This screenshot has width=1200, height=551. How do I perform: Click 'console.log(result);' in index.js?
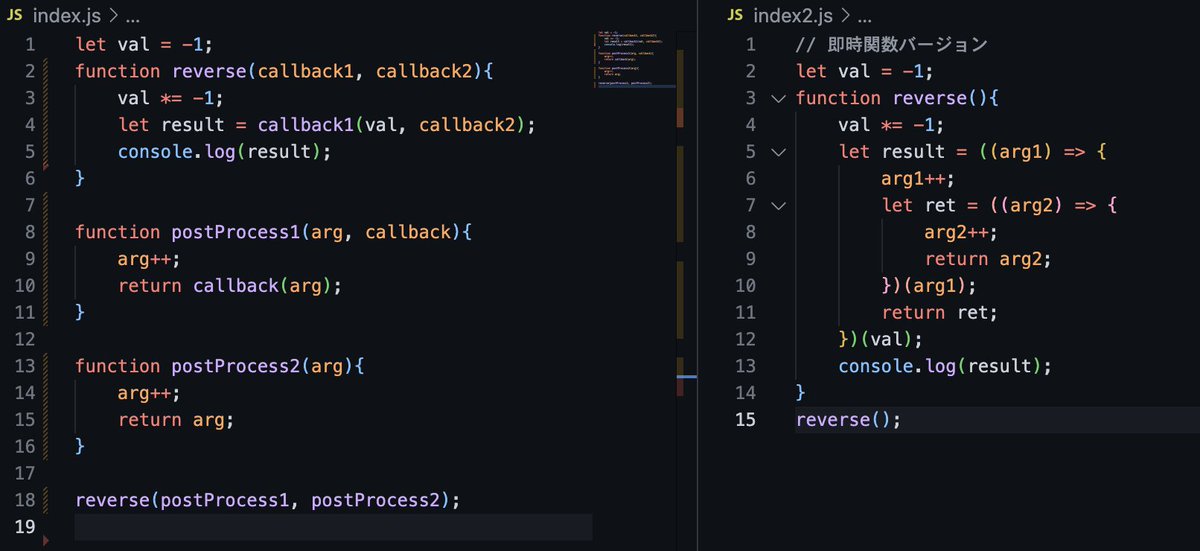click(224, 152)
